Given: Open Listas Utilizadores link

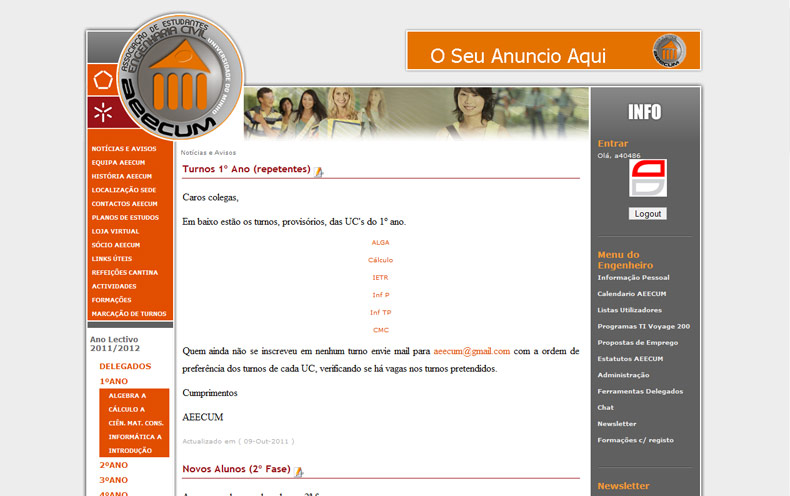Looking at the screenshot, I should point(630,310).
